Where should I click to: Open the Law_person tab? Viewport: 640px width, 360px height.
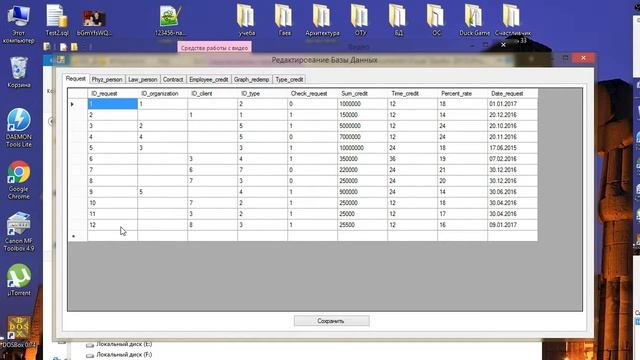pyautogui.click(x=142, y=80)
